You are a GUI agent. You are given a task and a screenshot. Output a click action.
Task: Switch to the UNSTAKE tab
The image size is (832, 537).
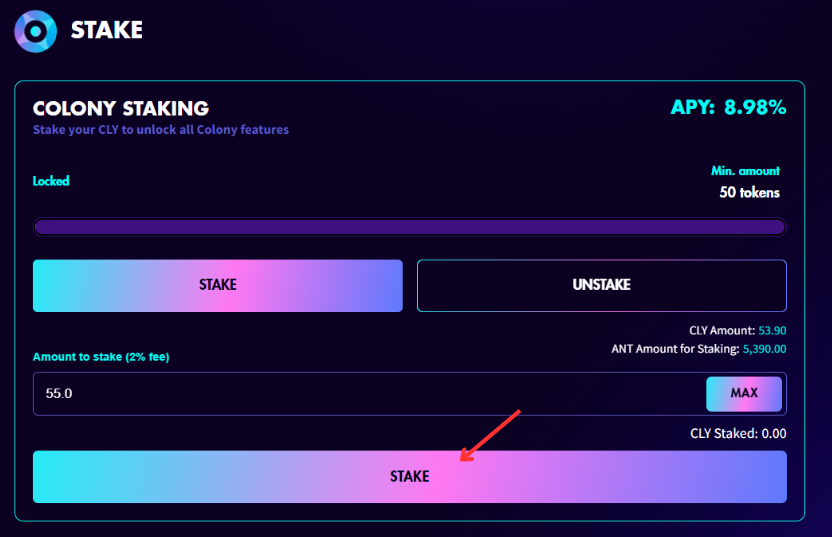pos(602,285)
